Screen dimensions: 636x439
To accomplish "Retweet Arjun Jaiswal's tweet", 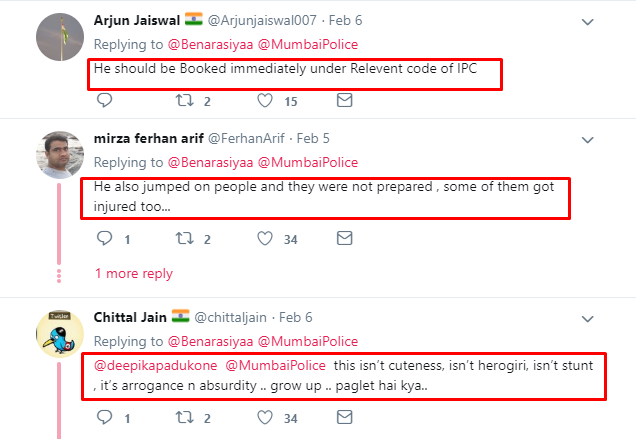I will point(185,100).
